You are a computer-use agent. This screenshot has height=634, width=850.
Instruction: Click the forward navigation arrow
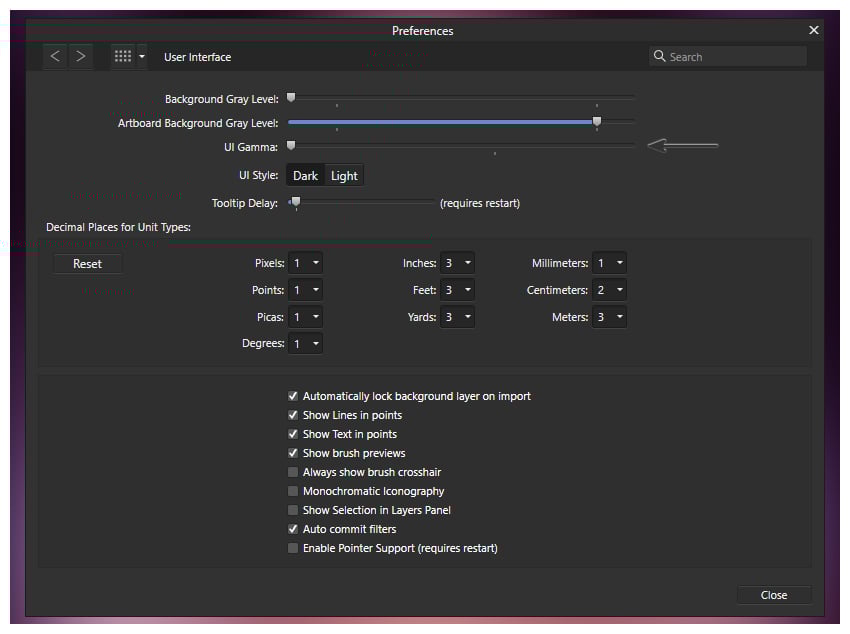click(81, 56)
